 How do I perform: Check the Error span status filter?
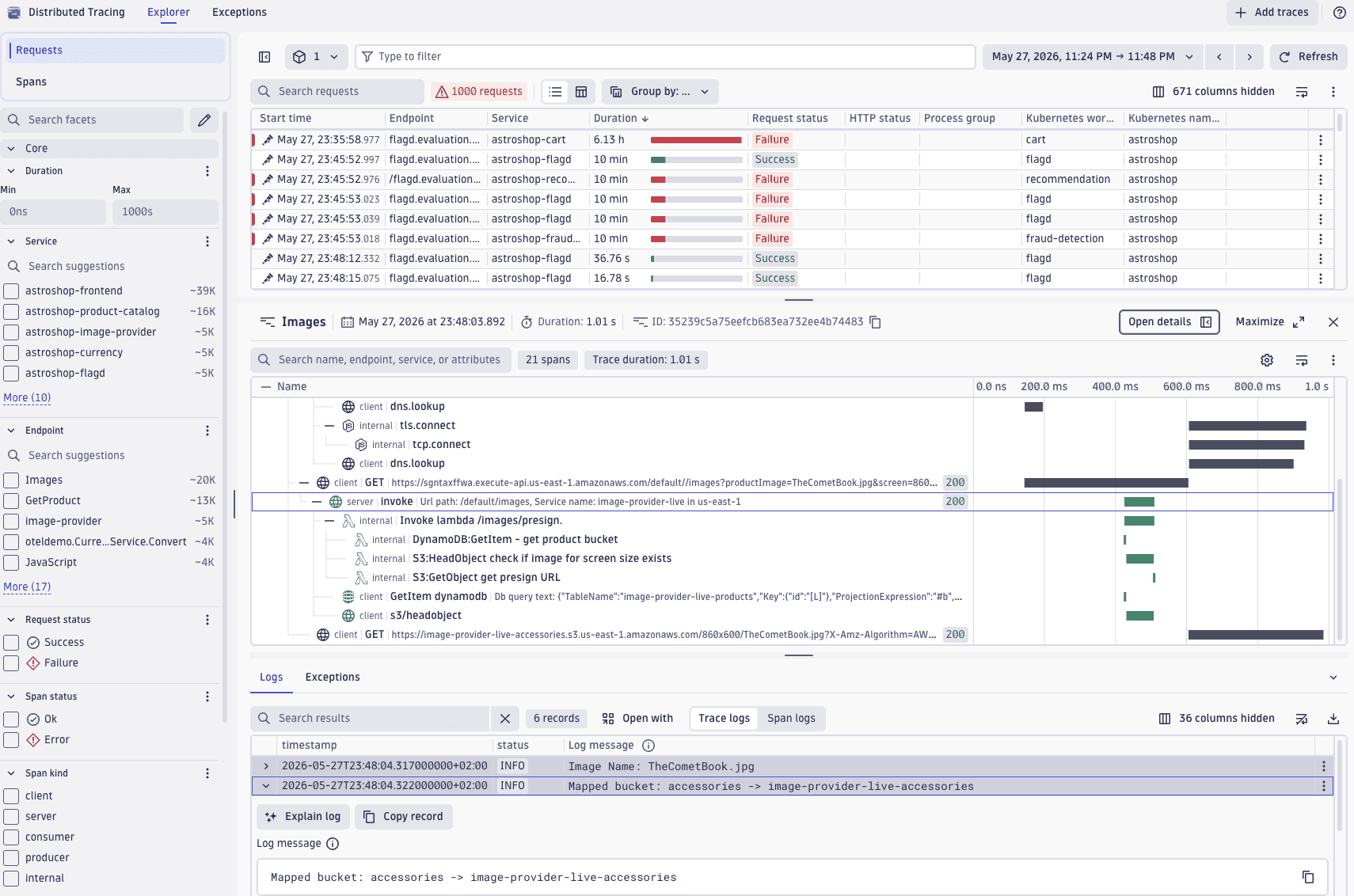(x=11, y=740)
